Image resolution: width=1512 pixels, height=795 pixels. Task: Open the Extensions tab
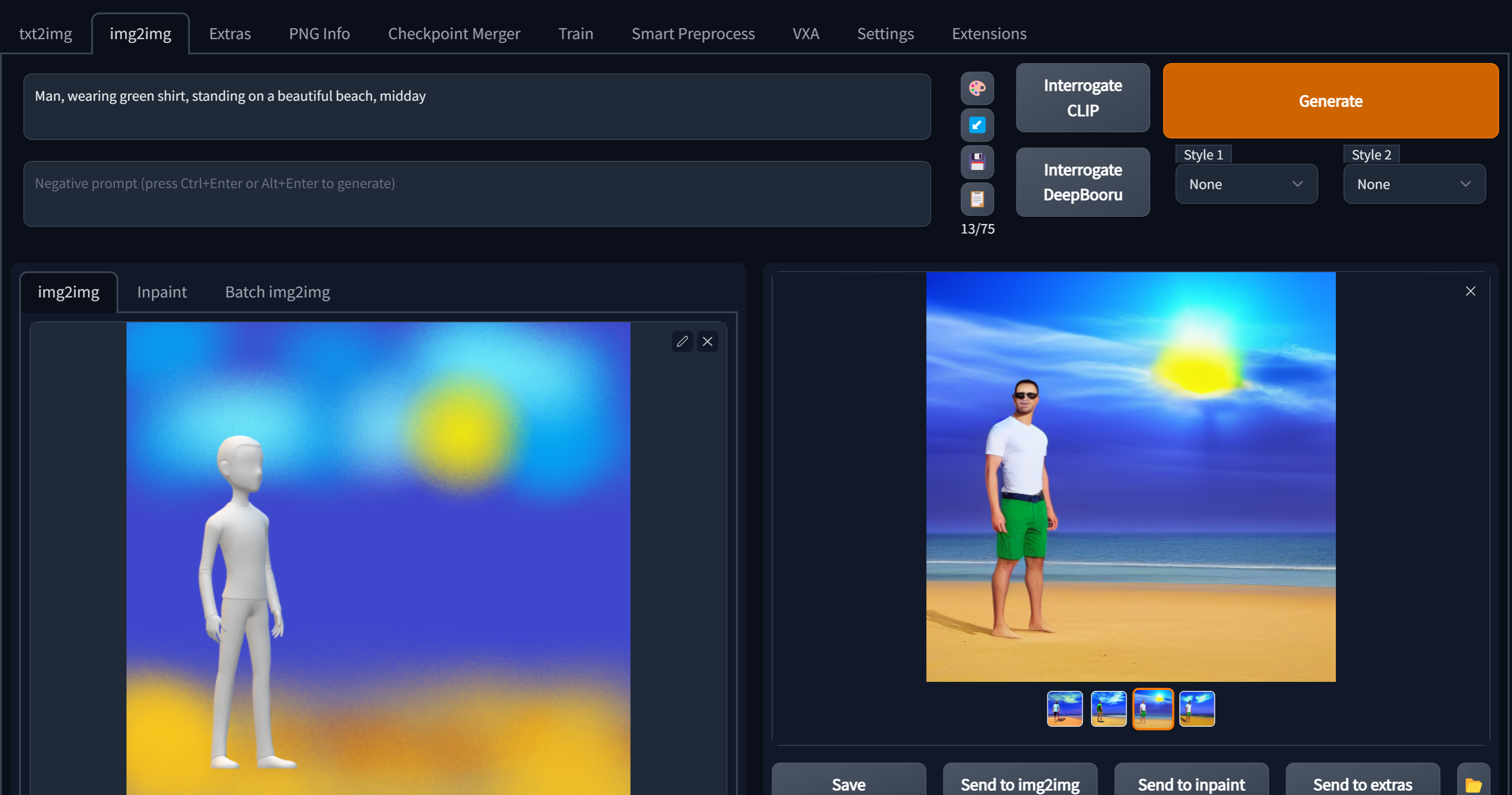tap(989, 33)
